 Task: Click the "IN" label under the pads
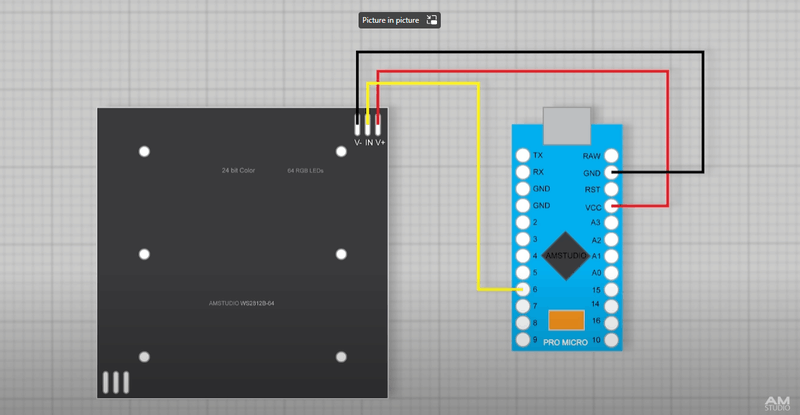(x=368, y=143)
